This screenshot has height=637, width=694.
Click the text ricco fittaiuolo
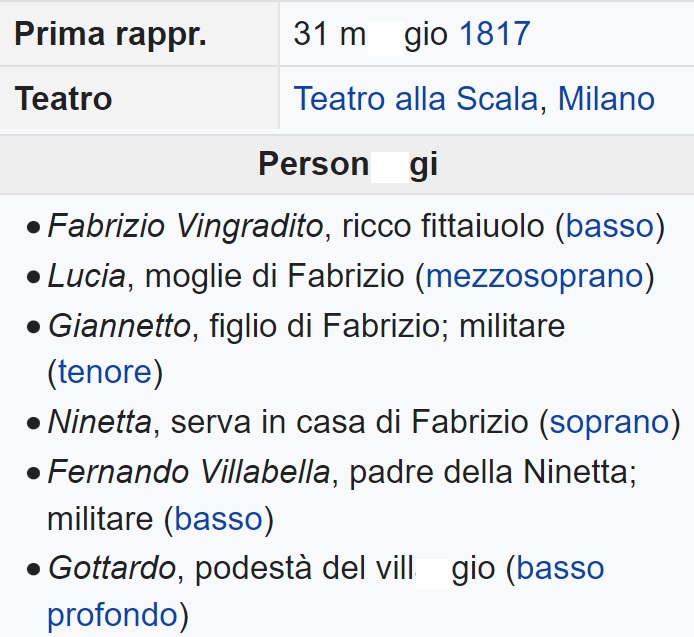[444, 227]
